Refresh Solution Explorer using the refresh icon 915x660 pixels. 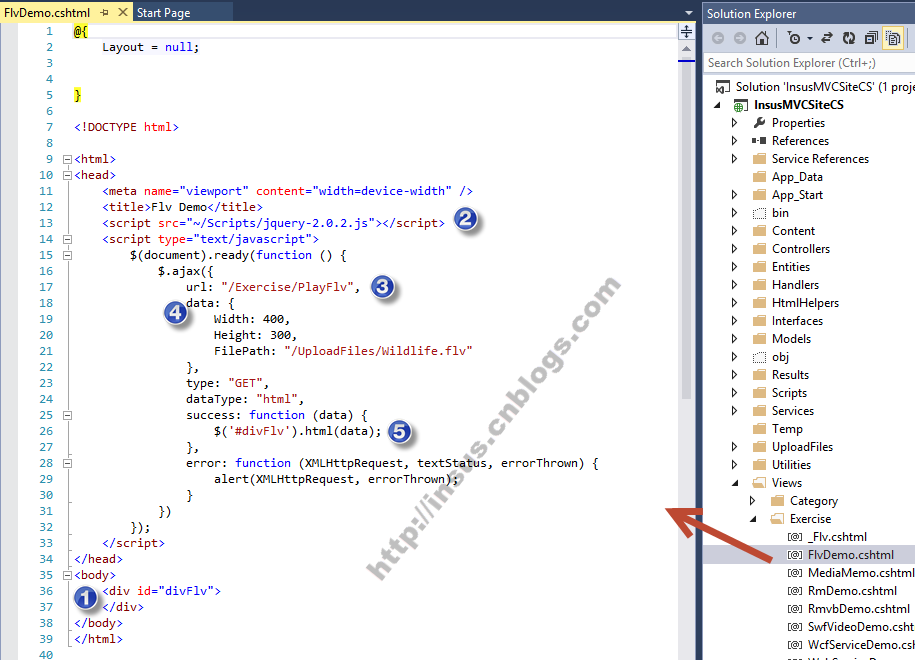[x=849, y=39]
